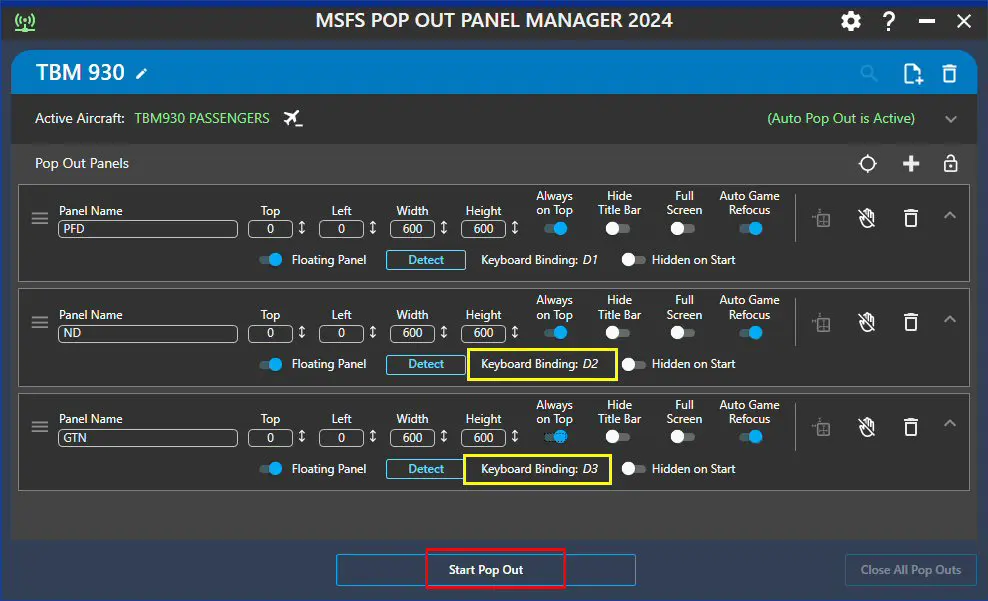This screenshot has width=988, height=601.
Task: Collapse the ND panel row
Action: click(x=950, y=319)
